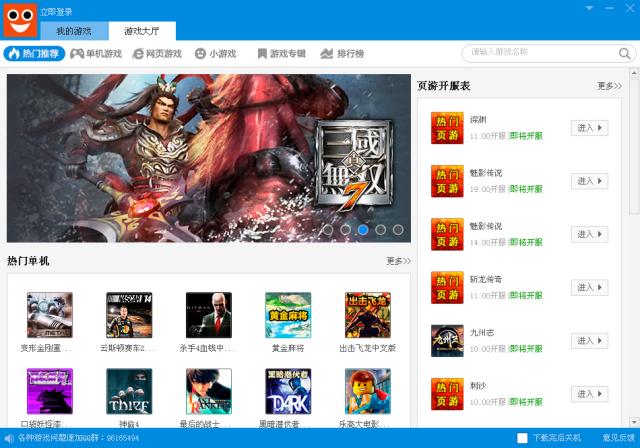Open the 变形金刚 game cover icon
640x448 pixels.
tap(50, 315)
